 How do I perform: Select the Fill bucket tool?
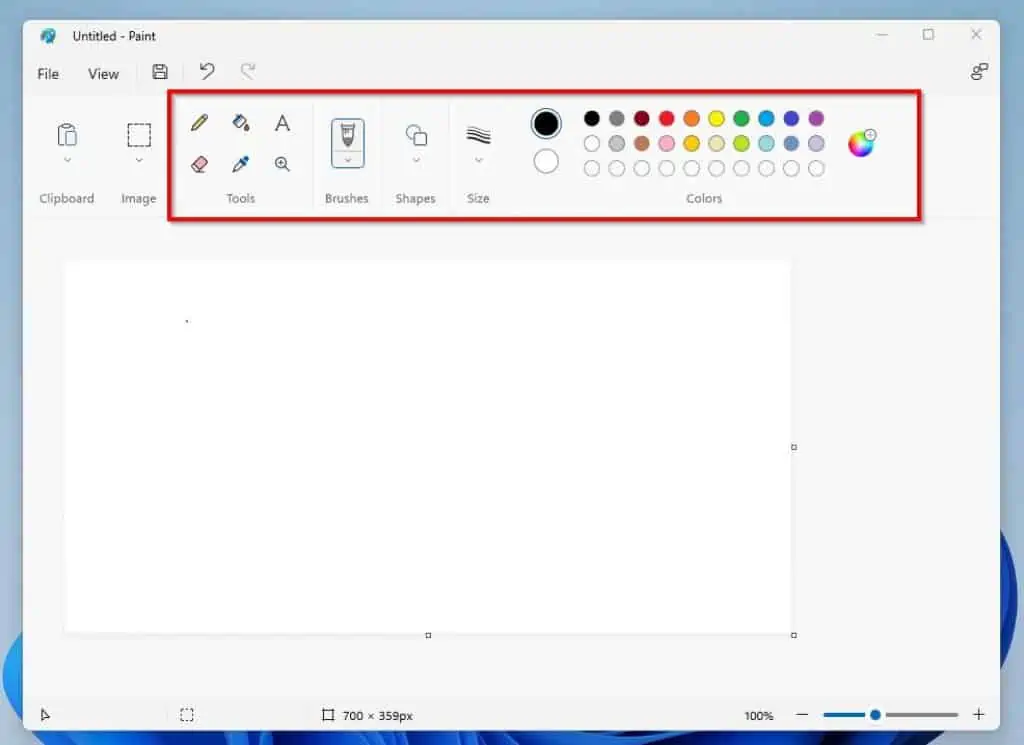click(241, 123)
